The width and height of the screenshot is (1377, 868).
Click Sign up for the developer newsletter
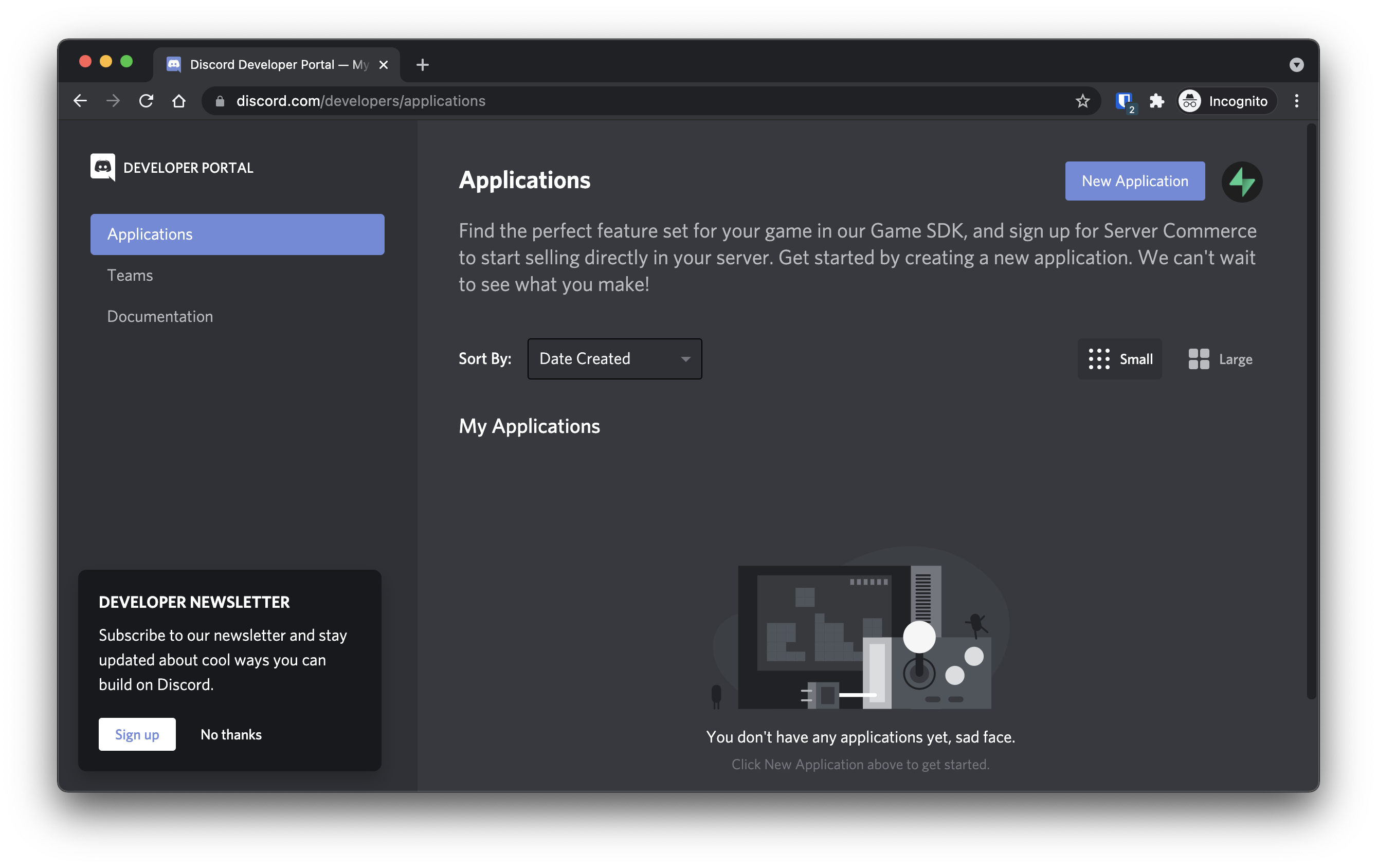tap(137, 734)
